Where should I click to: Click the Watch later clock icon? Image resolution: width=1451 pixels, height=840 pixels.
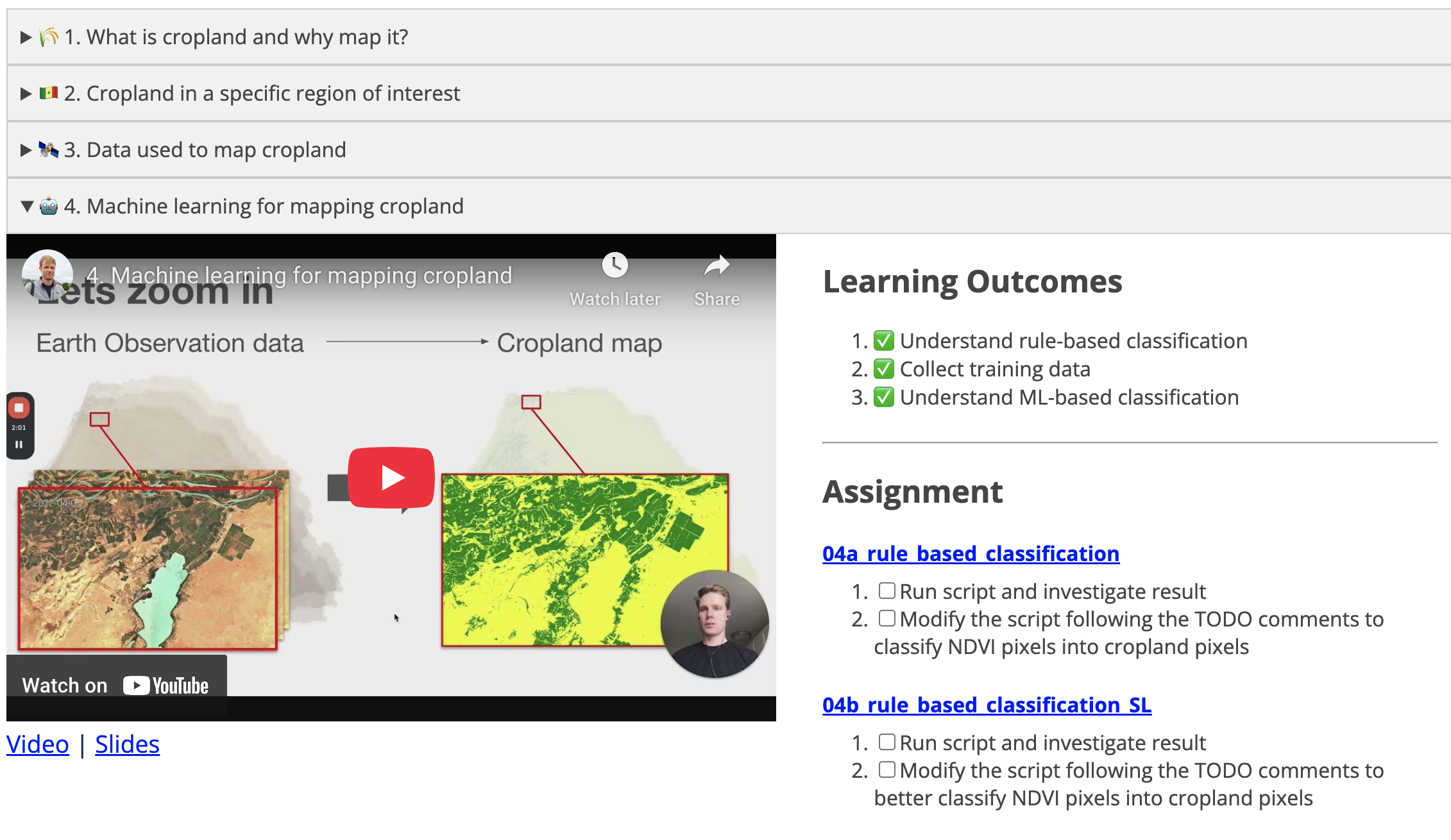pos(615,265)
